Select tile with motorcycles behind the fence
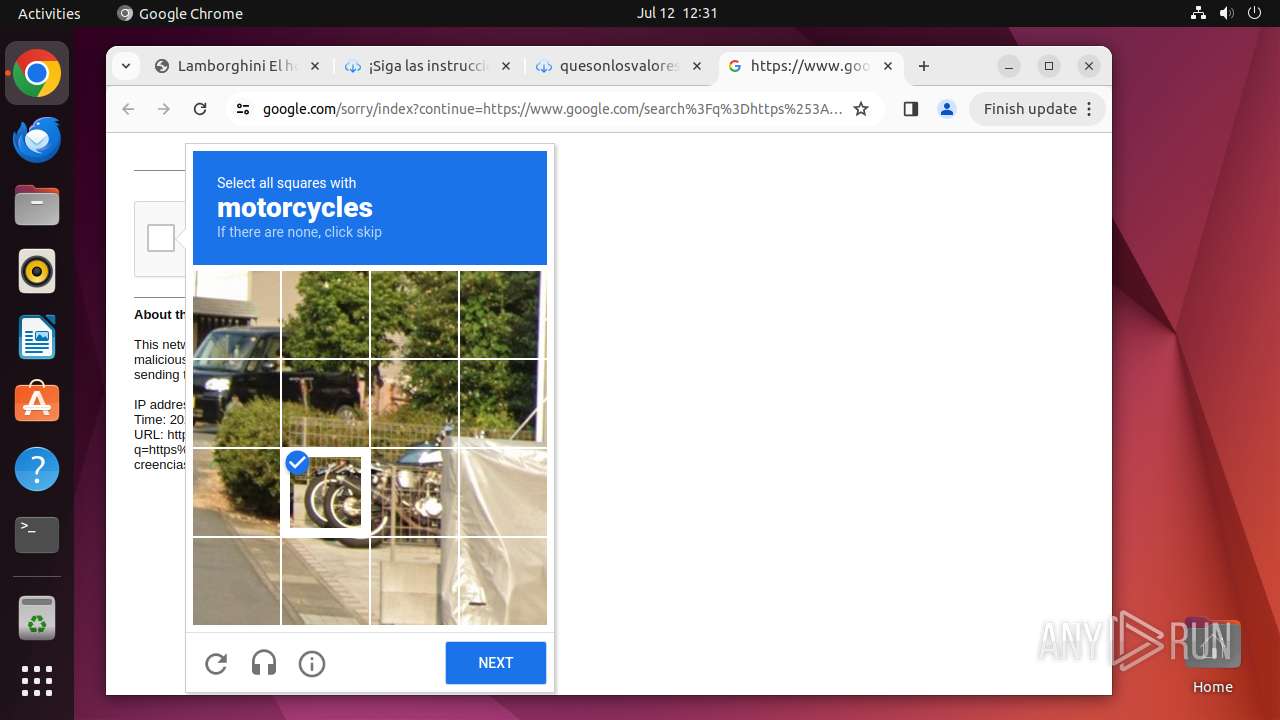The height and width of the screenshot is (720, 1280). coord(414,492)
